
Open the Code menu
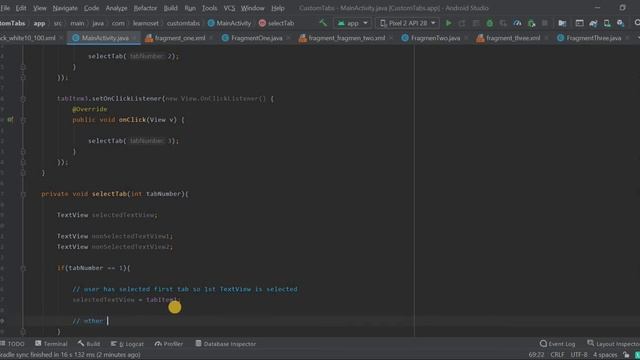[x=91, y=8]
